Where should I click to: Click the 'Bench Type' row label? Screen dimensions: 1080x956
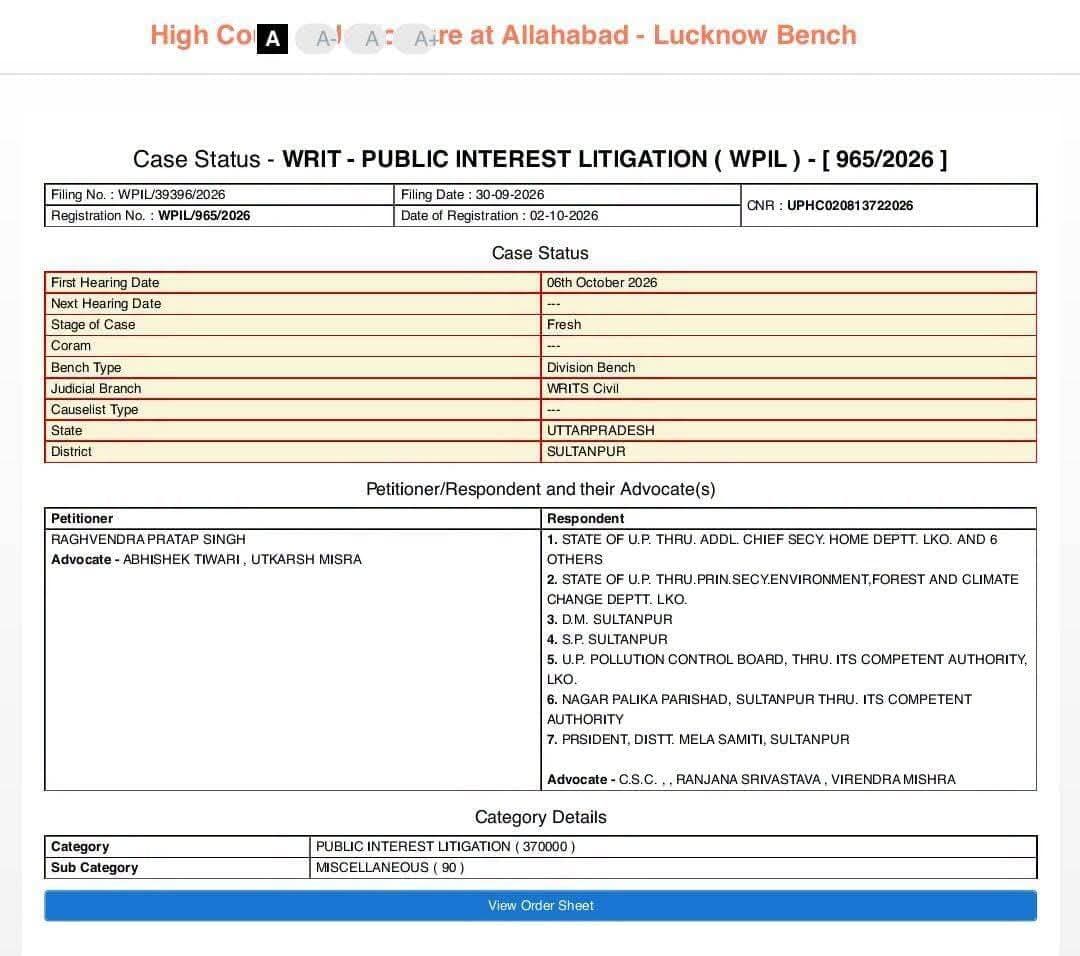pos(86,367)
